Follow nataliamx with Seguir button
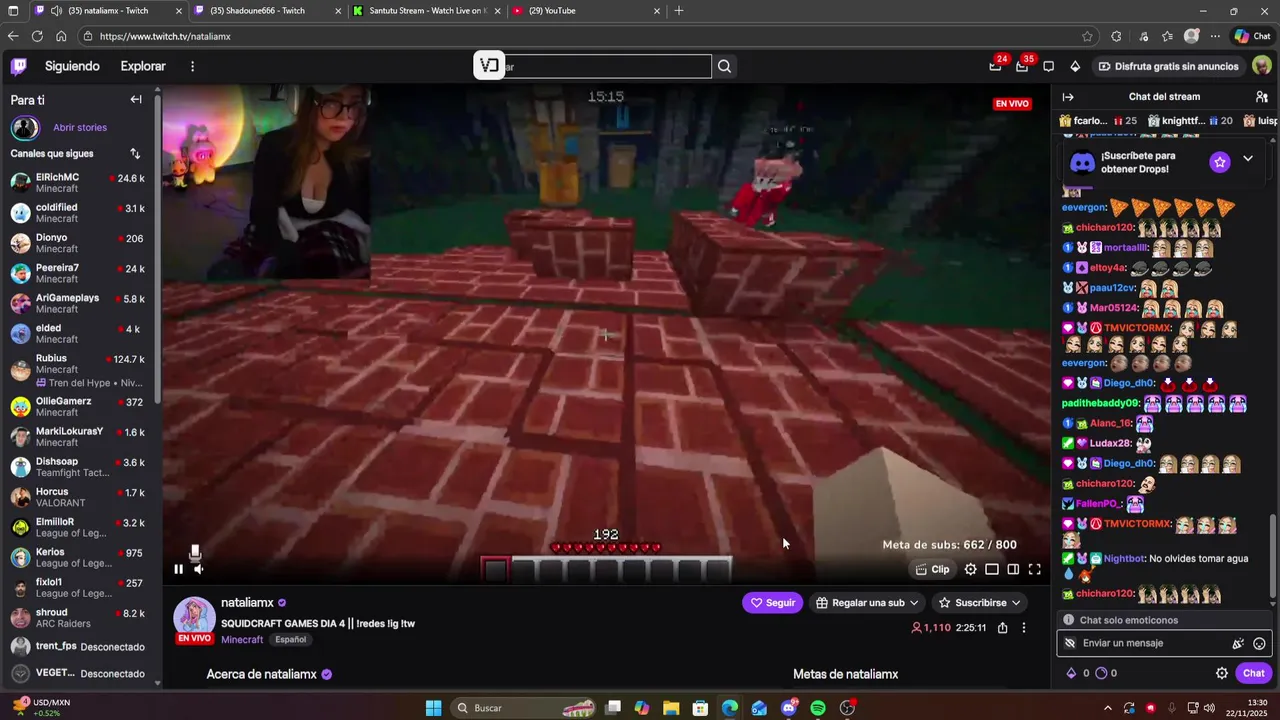 click(773, 603)
